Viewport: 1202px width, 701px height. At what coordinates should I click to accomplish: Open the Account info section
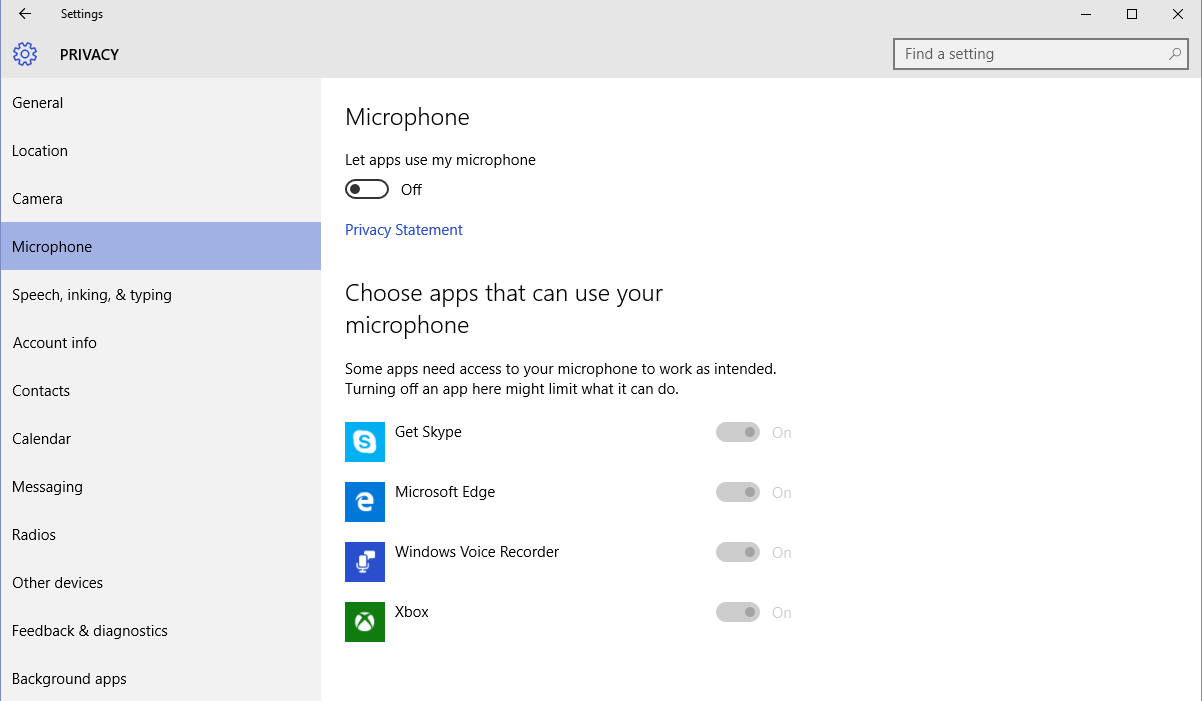(160, 343)
